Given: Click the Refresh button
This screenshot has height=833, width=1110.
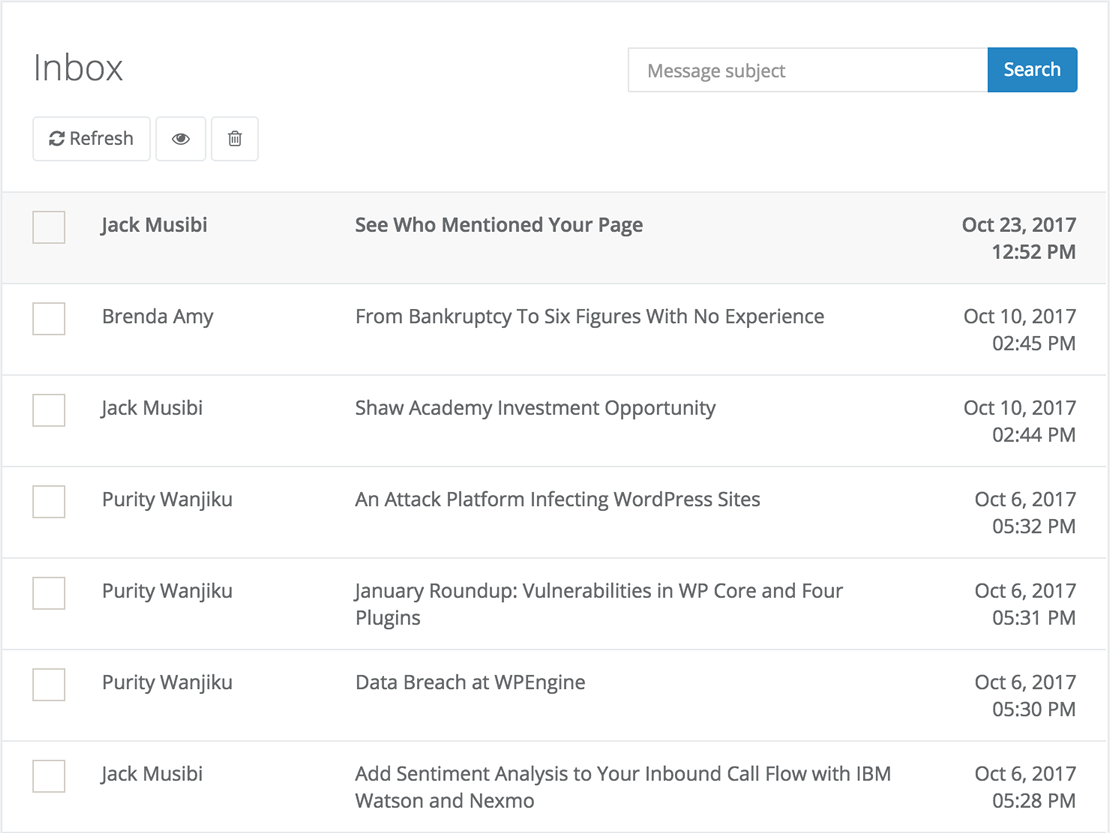Looking at the screenshot, I should point(91,139).
